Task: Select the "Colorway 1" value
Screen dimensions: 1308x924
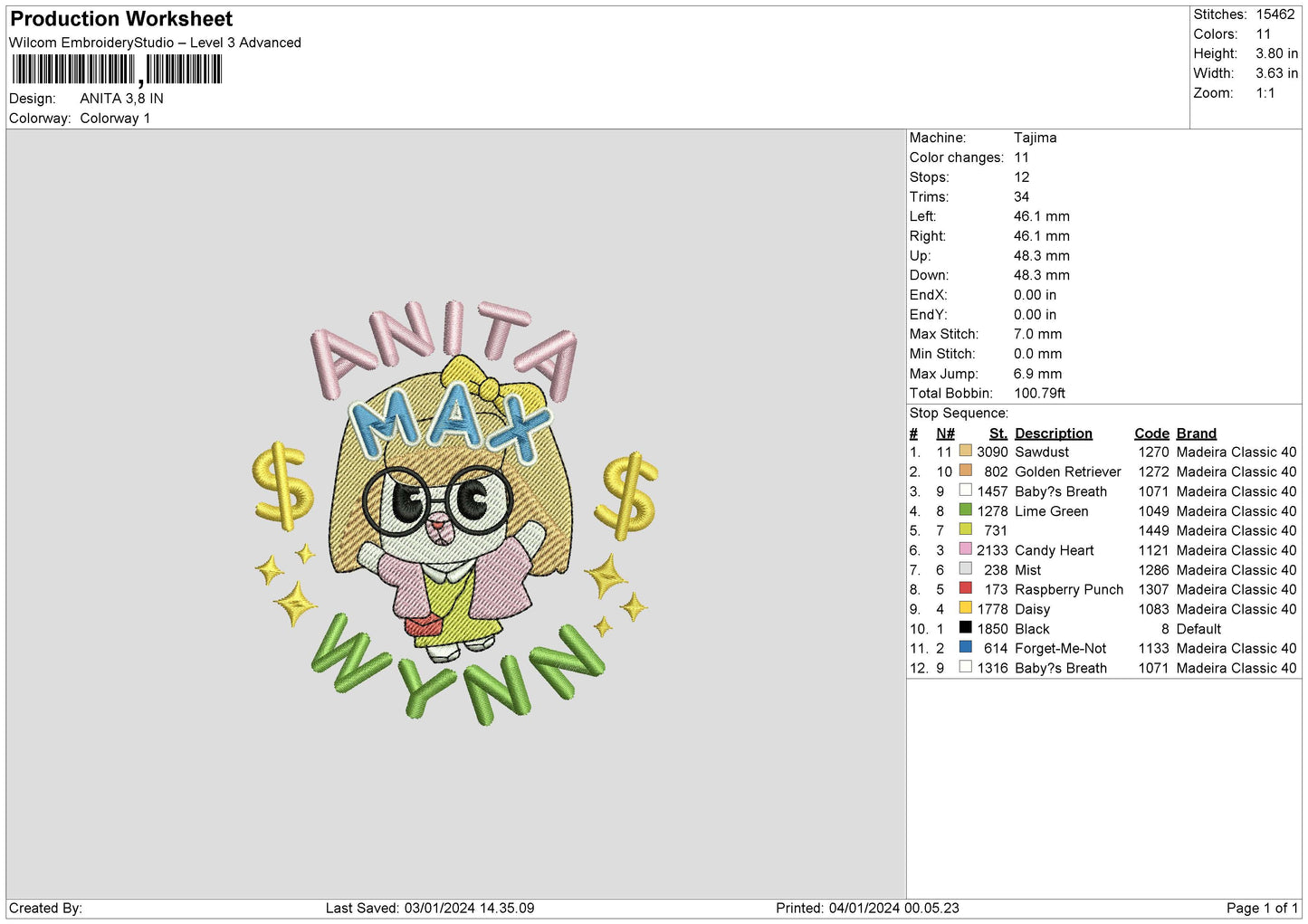Action: coord(115,119)
